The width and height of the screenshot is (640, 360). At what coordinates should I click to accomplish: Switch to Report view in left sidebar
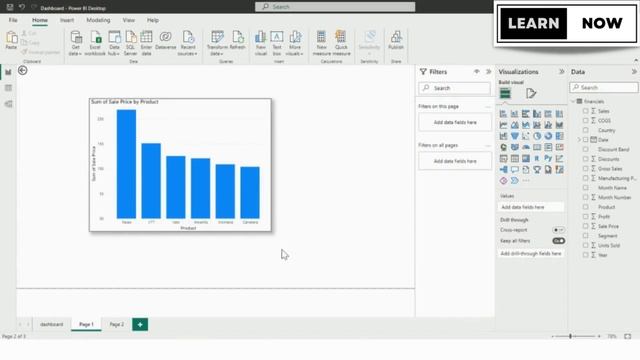click(x=8, y=72)
